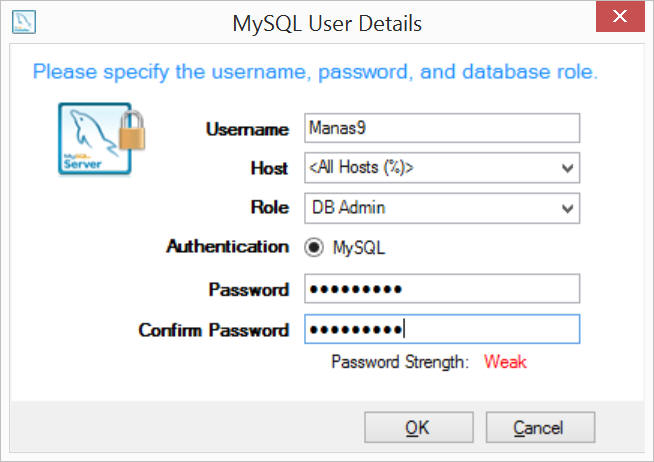The image size is (654, 462).
Task: Click into the Confirm Password input field
Action: pos(442,329)
